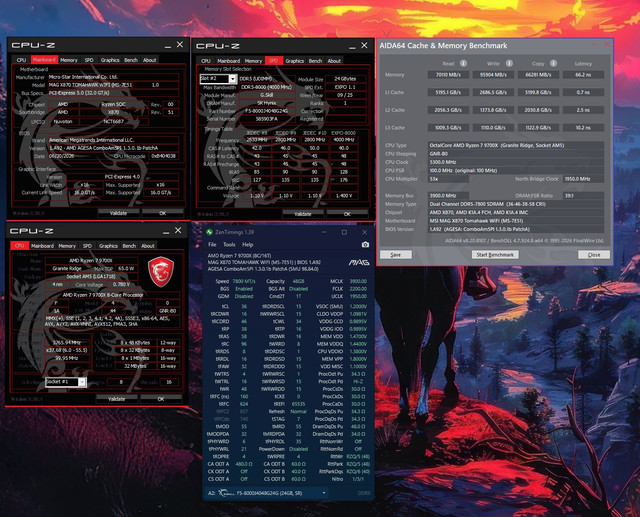Click the ZenTimings MEM VDD value 1.4700V
This screenshot has width=640, height=517.
click(358, 336)
